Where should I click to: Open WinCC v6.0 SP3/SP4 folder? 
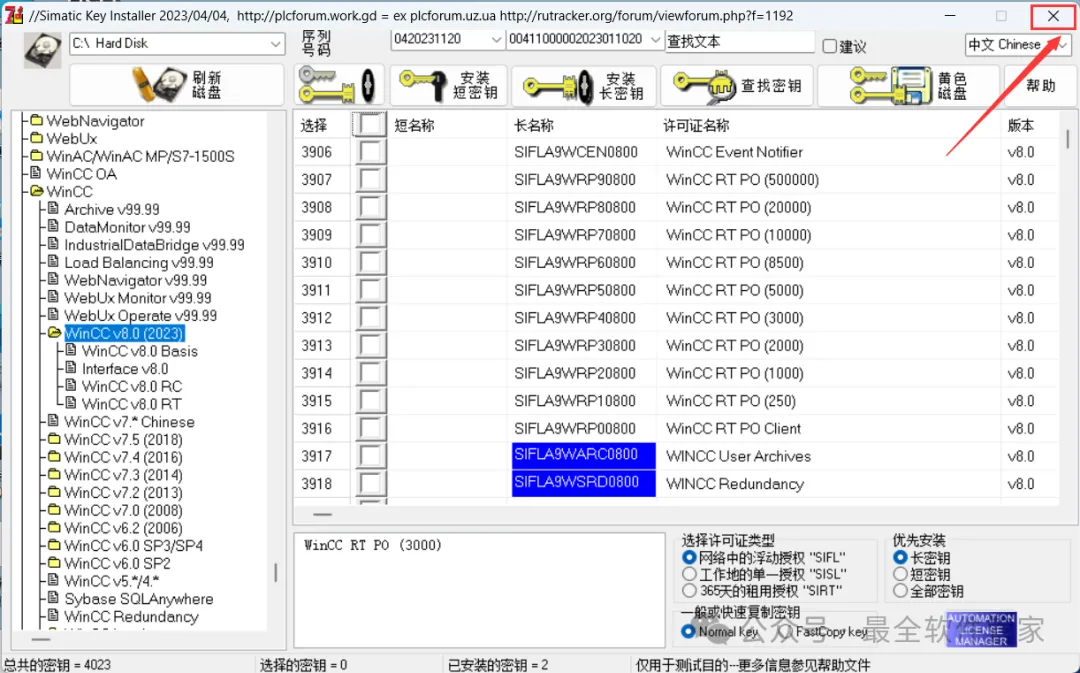click(x=134, y=546)
